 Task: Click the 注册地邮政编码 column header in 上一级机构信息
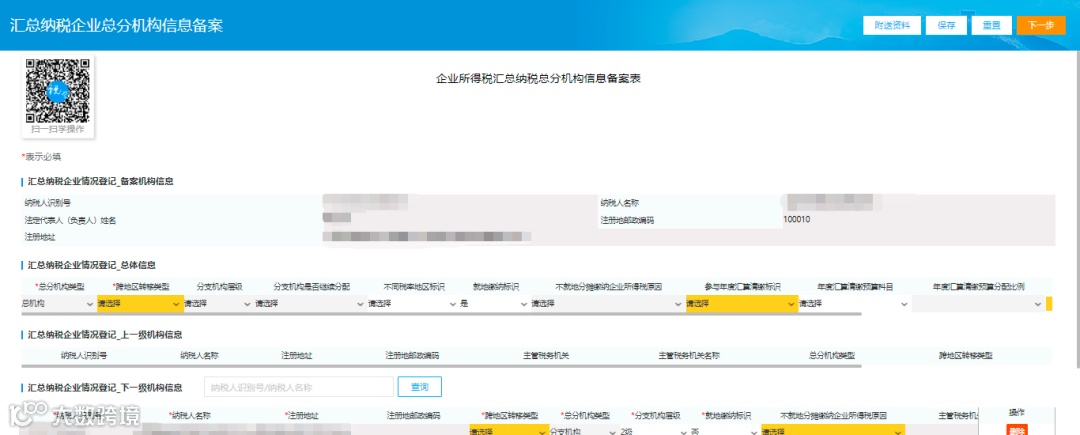click(x=413, y=356)
